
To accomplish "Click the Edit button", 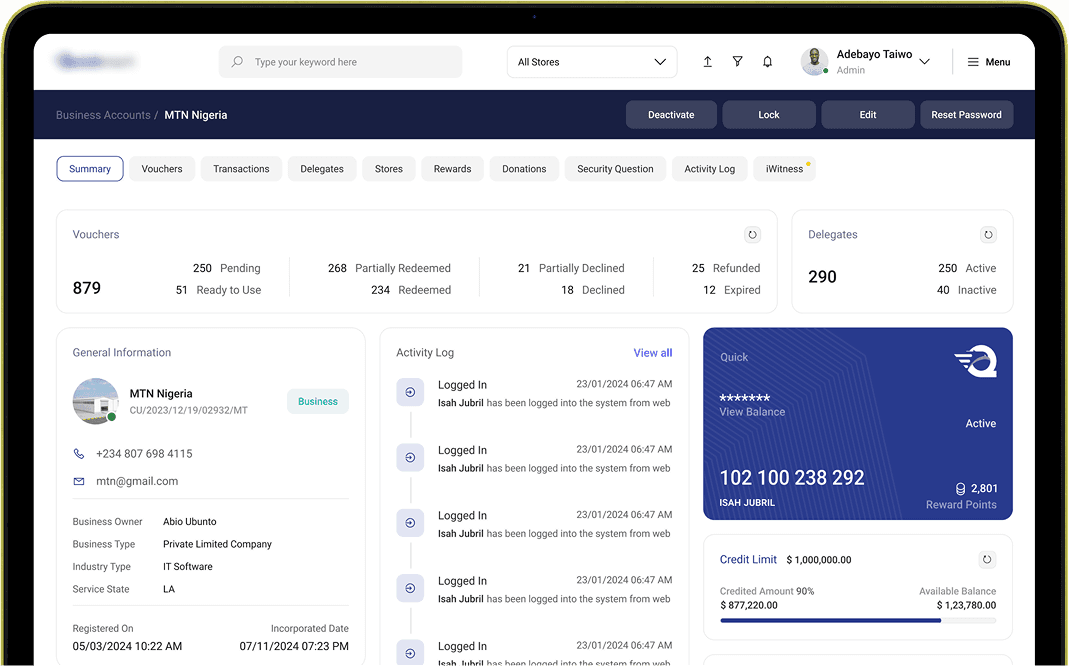I will [x=868, y=115].
